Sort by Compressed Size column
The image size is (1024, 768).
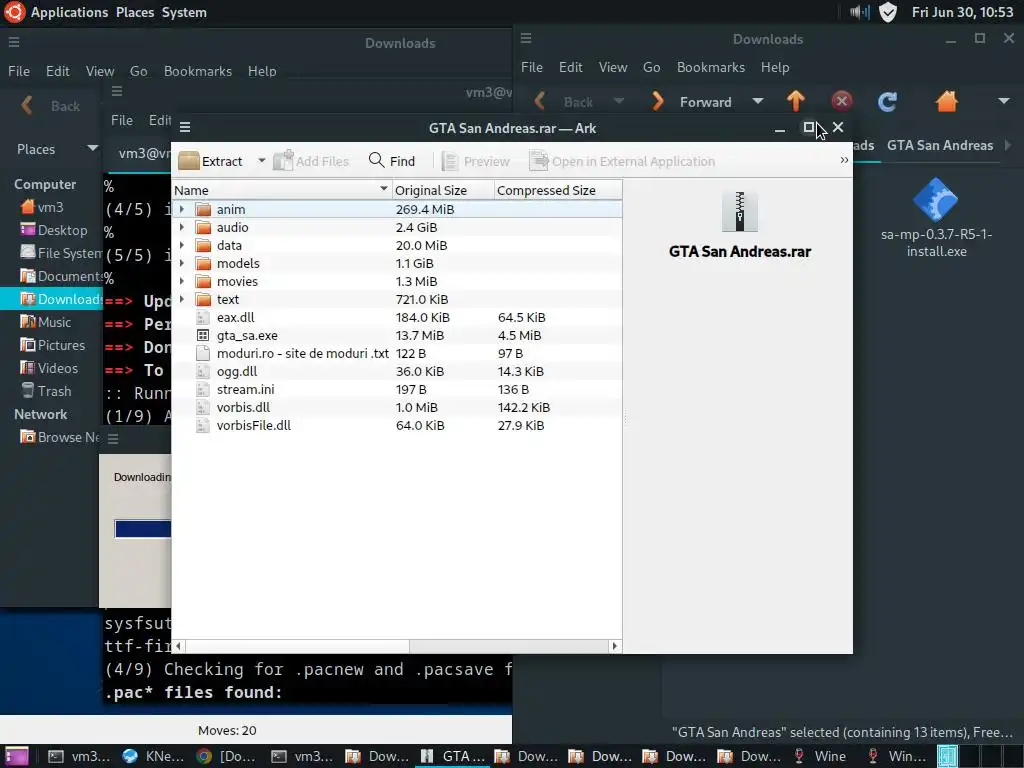click(x=558, y=190)
